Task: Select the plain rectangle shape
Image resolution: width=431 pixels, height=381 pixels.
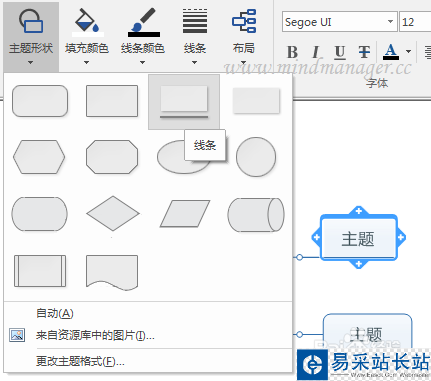Action: tap(112, 101)
